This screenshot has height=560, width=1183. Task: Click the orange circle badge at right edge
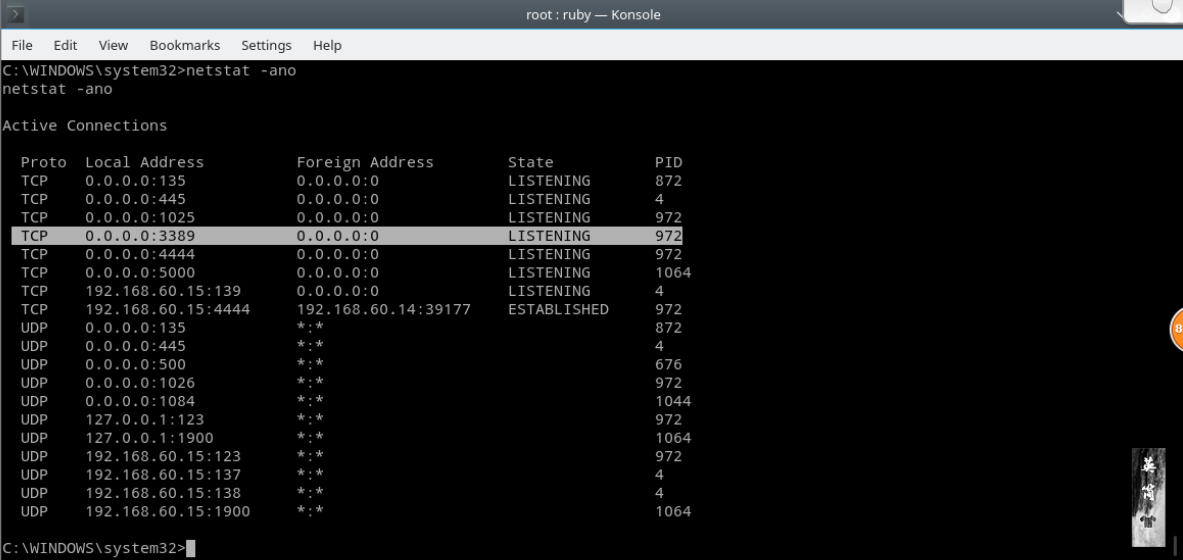click(x=1175, y=329)
